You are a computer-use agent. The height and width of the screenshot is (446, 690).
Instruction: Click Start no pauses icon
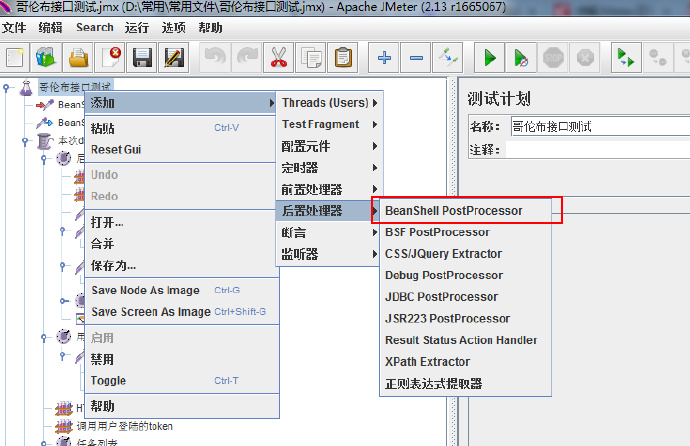(x=521, y=58)
